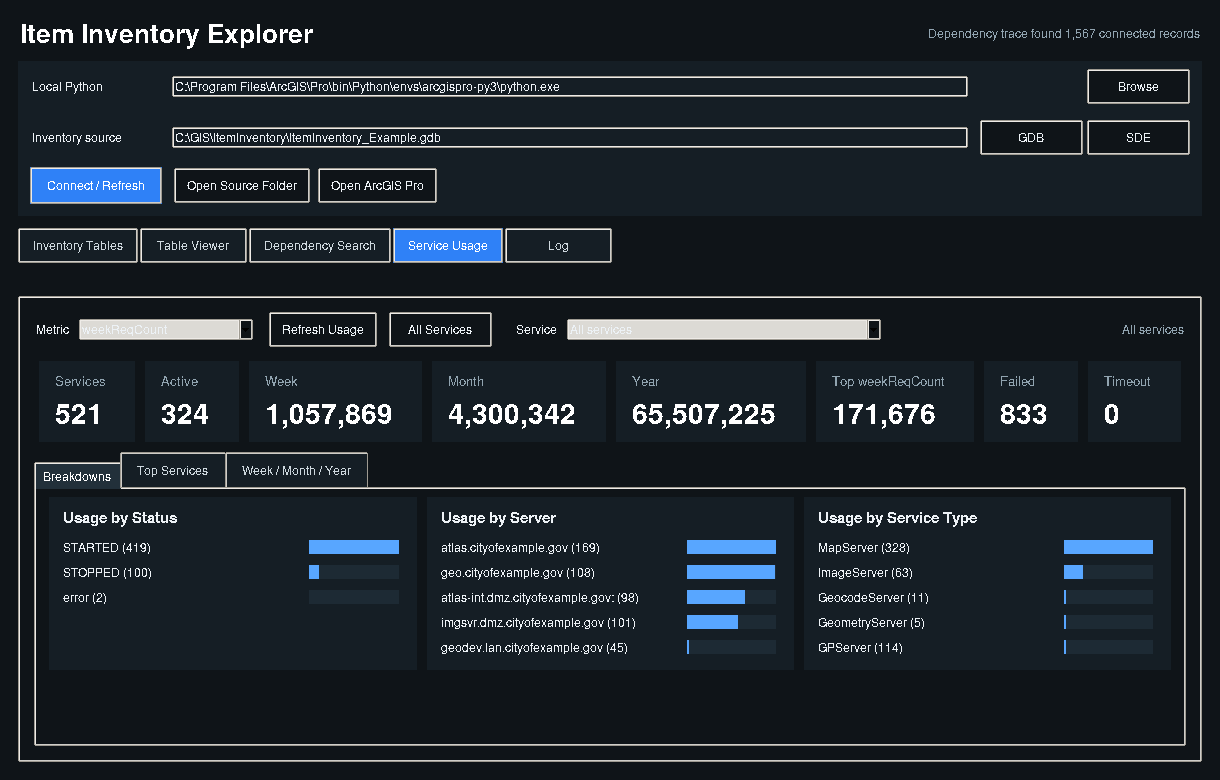
Task: Select 'atlas-int.dmz.cityofexample.gov: (98)' row
Action: 608,598
